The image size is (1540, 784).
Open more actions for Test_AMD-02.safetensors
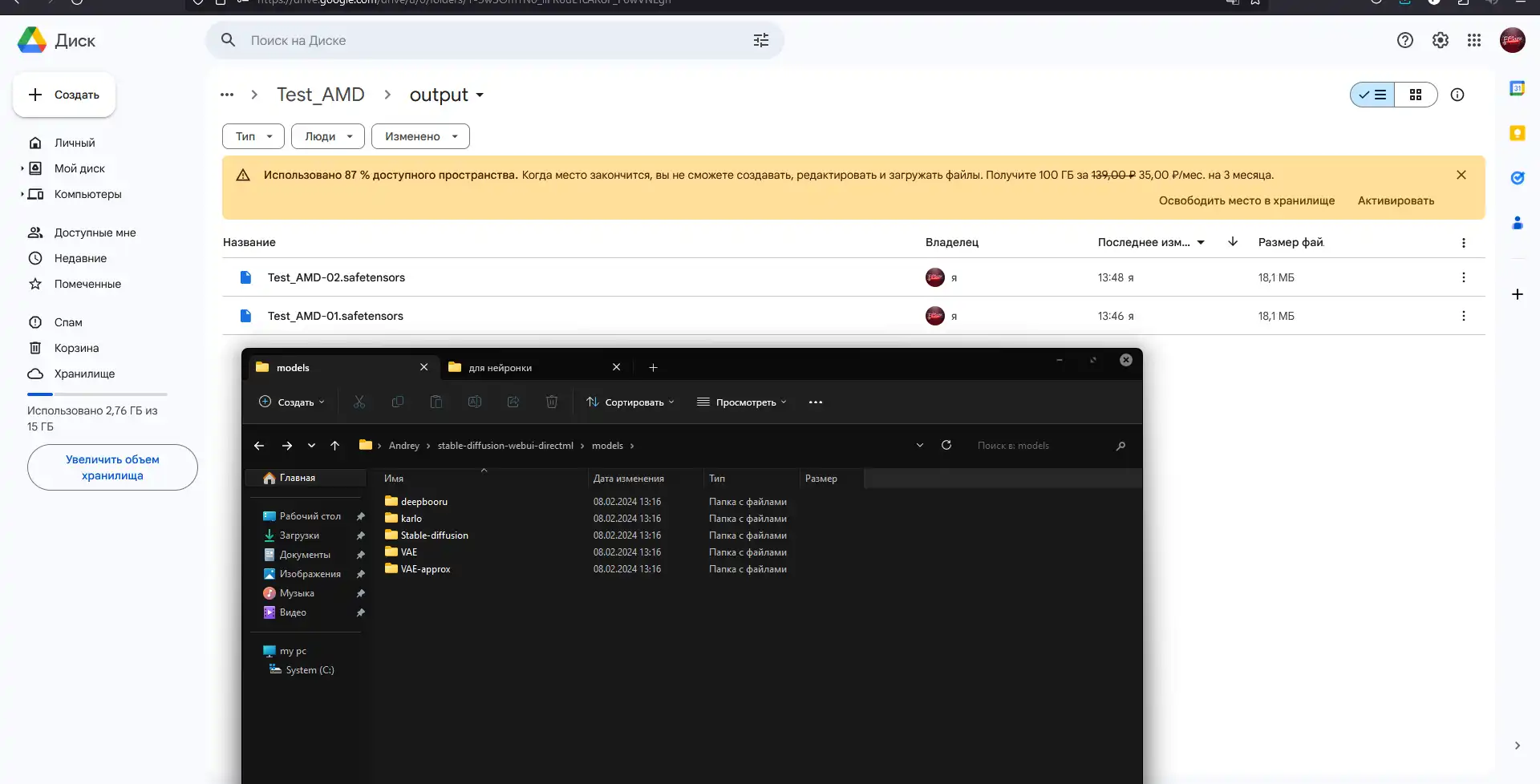pos(1463,277)
